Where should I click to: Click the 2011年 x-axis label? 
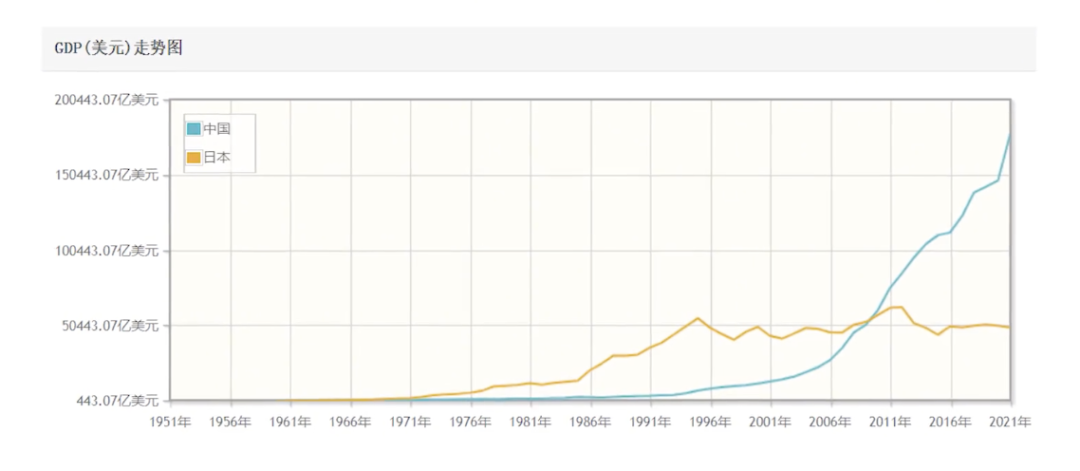[x=891, y=422]
